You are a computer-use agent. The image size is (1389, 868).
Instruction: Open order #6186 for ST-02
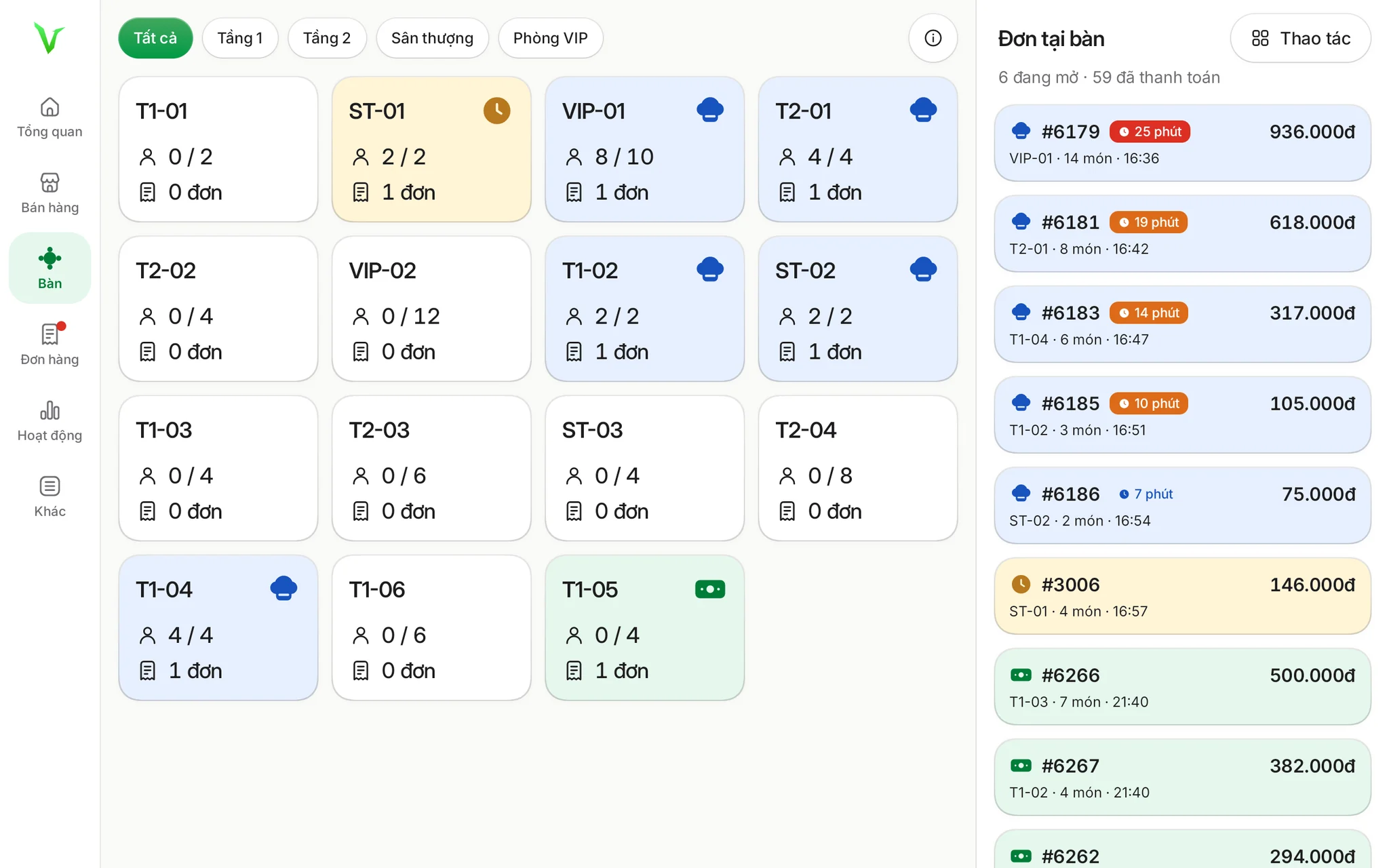coord(1182,506)
